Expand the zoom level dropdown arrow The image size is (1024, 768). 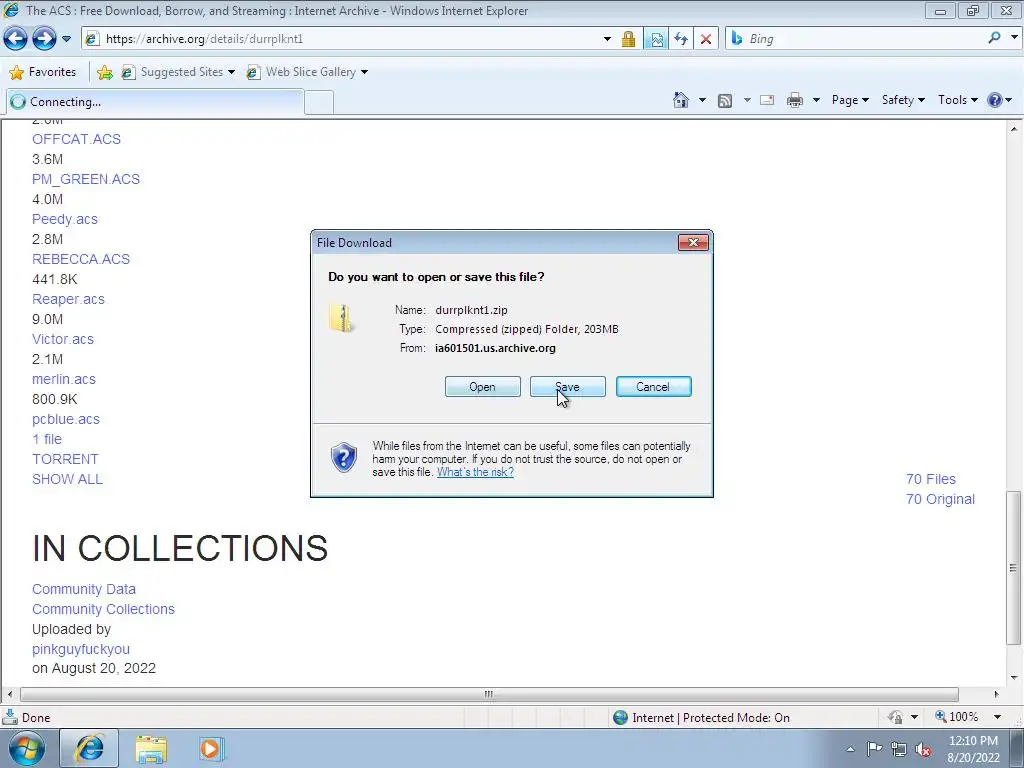tap(997, 717)
